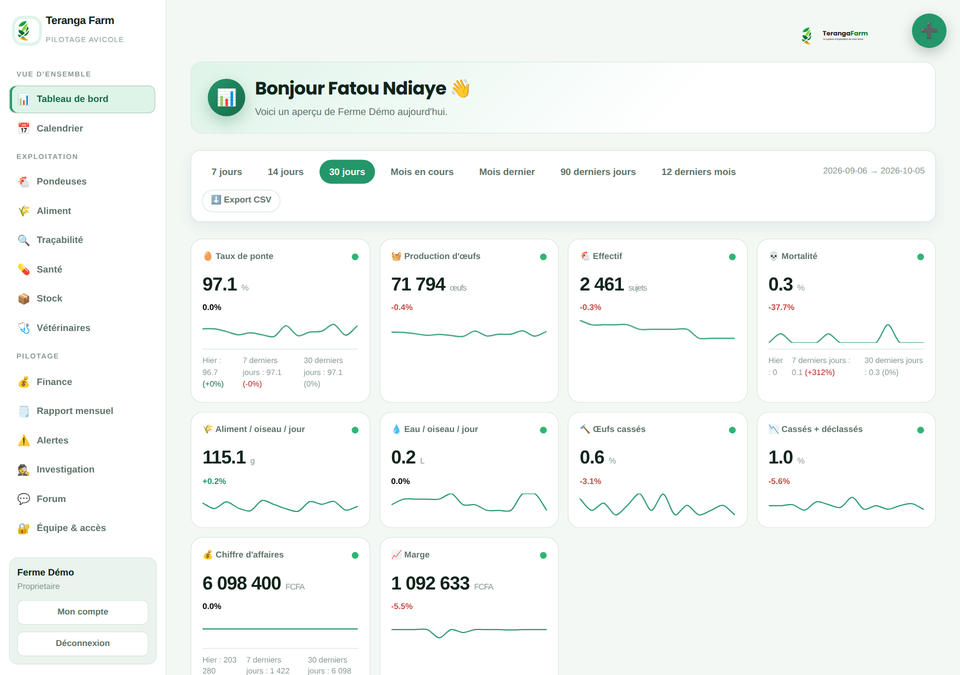Open the Finance section
The image size is (960, 675).
[x=83, y=382]
